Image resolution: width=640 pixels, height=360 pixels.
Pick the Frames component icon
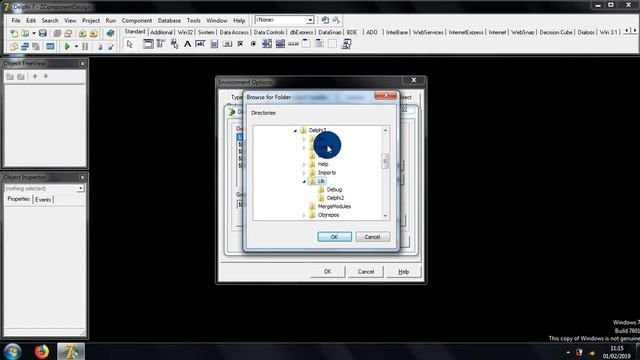148,44
